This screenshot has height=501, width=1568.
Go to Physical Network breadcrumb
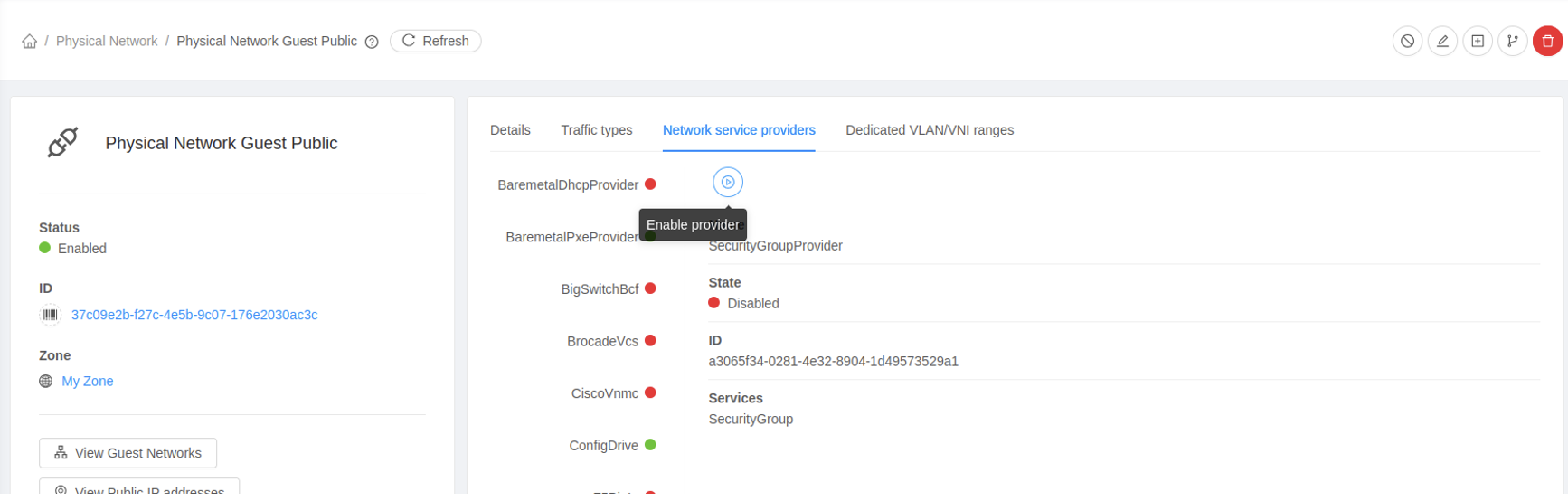coord(107,42)
